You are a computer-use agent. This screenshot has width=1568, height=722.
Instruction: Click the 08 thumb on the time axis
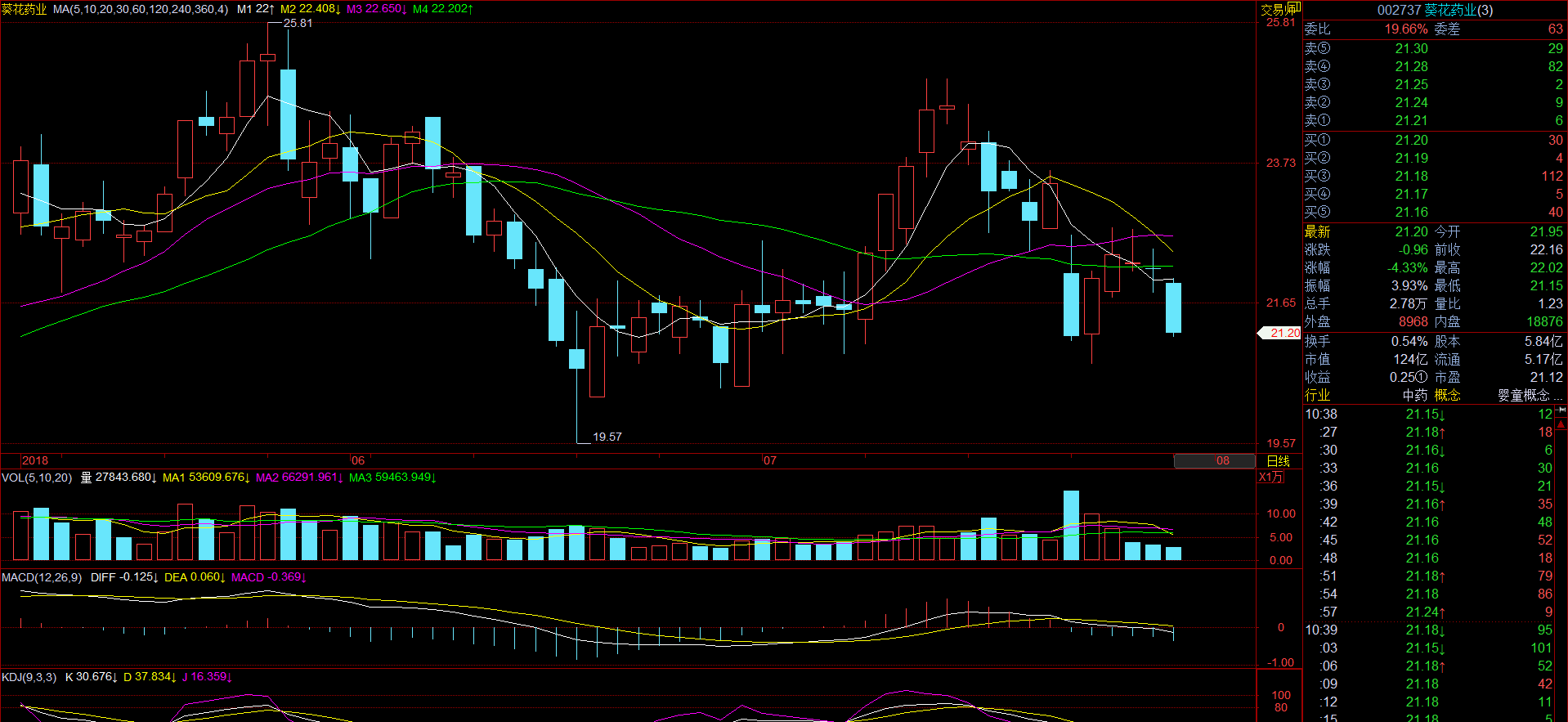tap(1214, 461)
